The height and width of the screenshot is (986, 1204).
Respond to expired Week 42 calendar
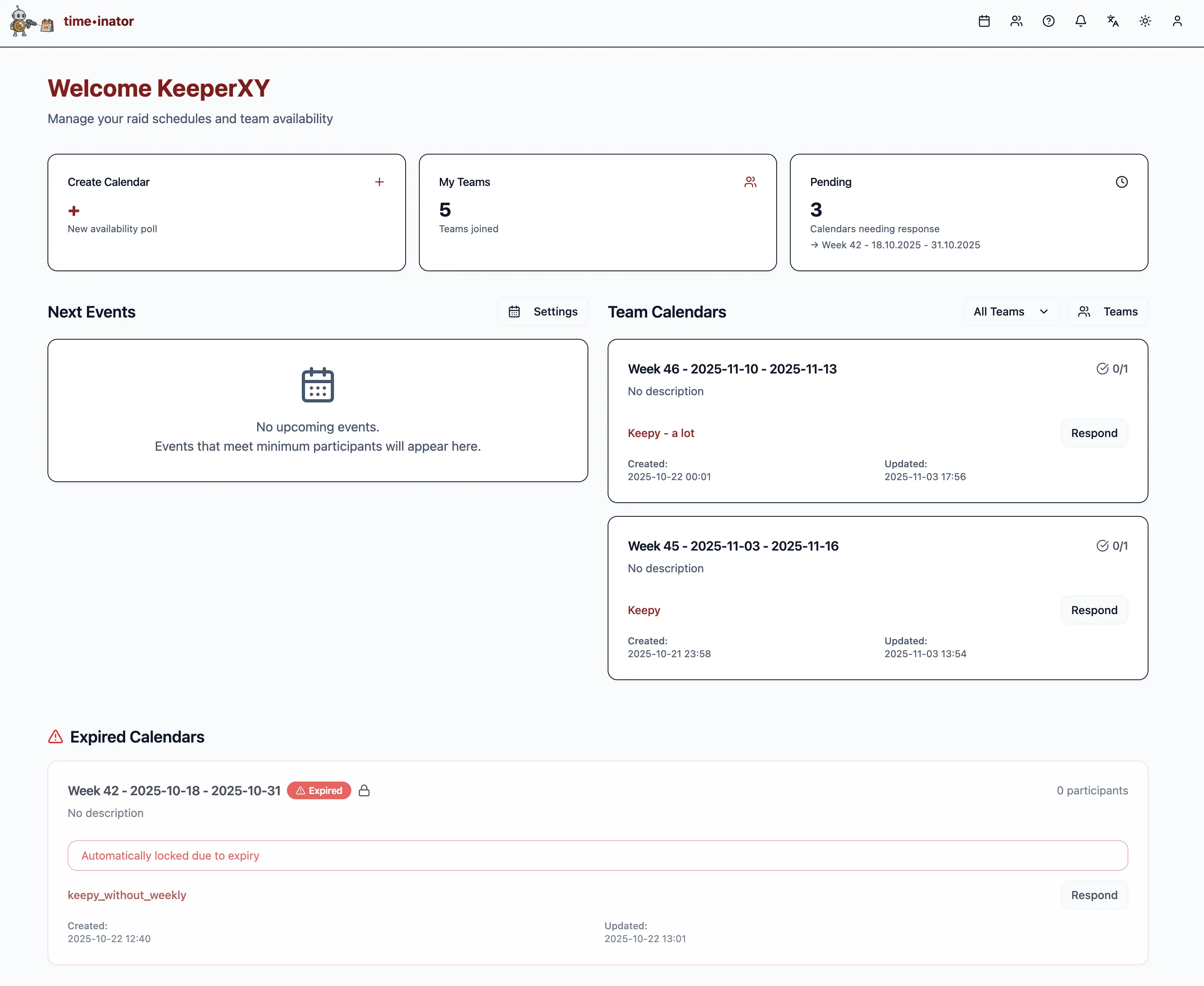click(1094, 895)
